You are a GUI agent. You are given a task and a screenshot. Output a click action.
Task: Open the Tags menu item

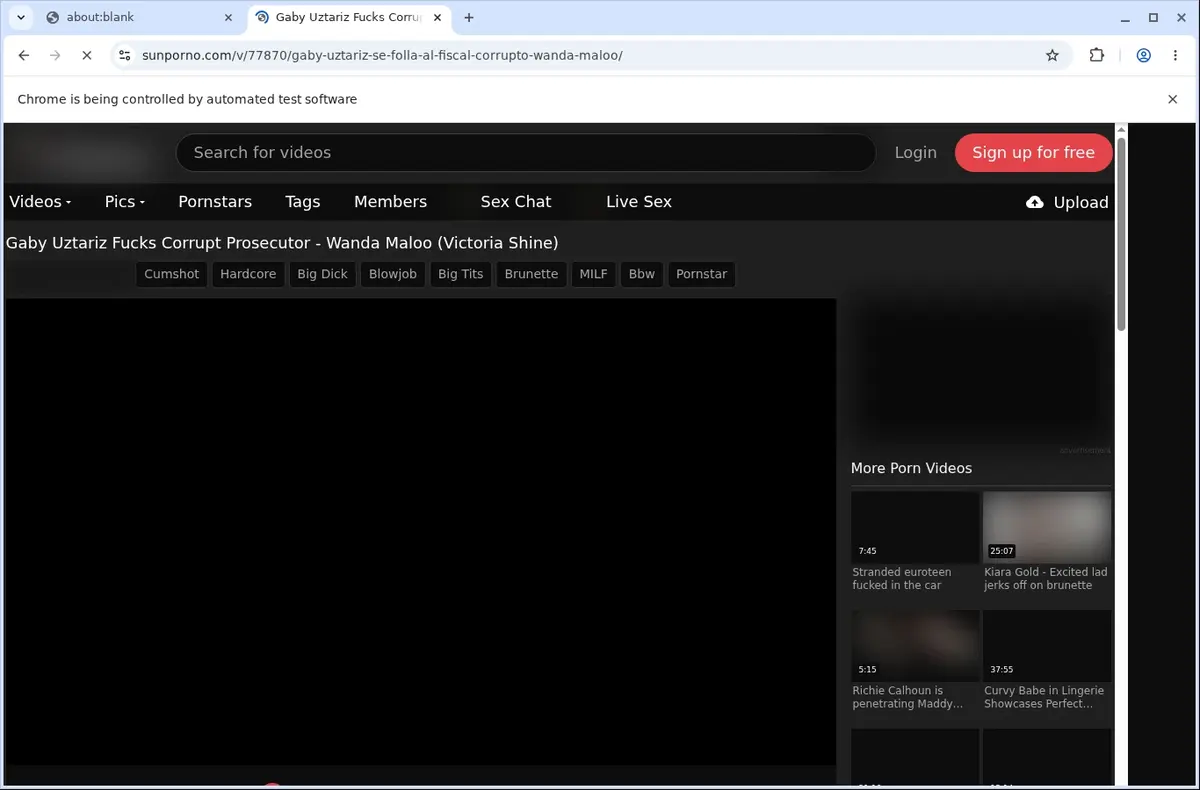(302, 202)
